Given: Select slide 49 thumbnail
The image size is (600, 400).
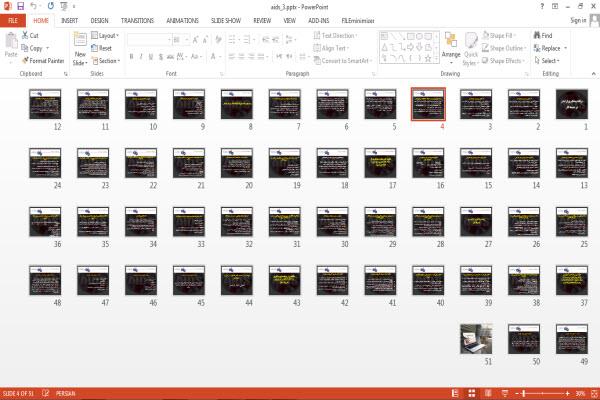Looking at the screenshot, I should [x=572, y=339].
